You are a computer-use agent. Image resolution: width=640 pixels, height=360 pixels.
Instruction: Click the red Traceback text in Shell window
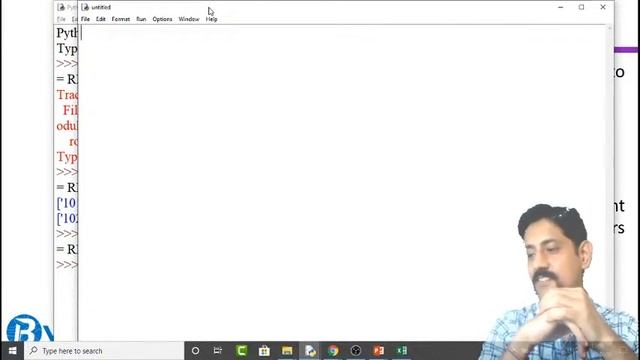point(67,95)
